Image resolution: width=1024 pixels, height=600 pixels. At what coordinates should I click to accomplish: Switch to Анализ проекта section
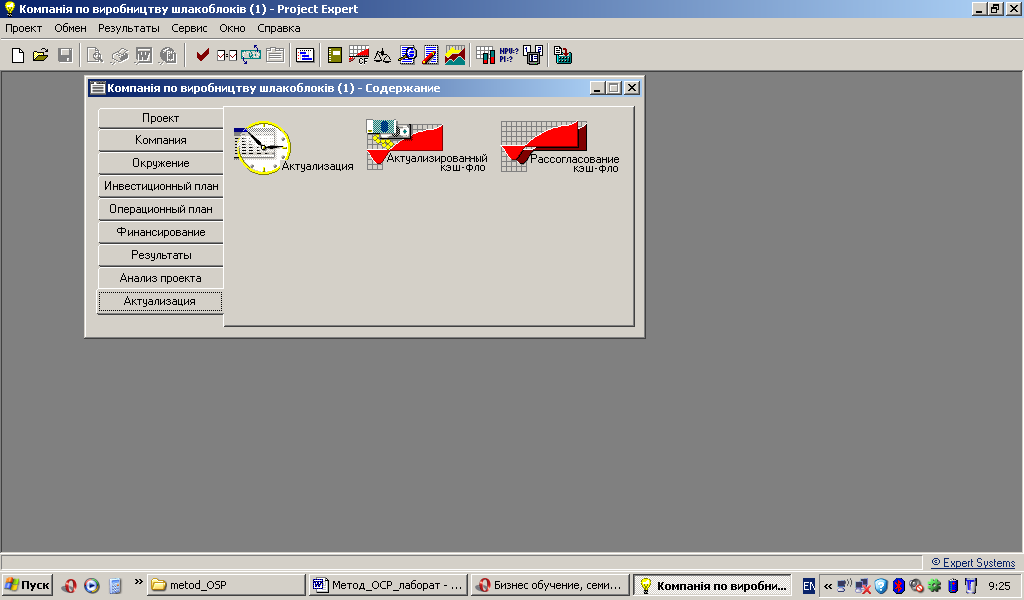(x=161, y=278)
